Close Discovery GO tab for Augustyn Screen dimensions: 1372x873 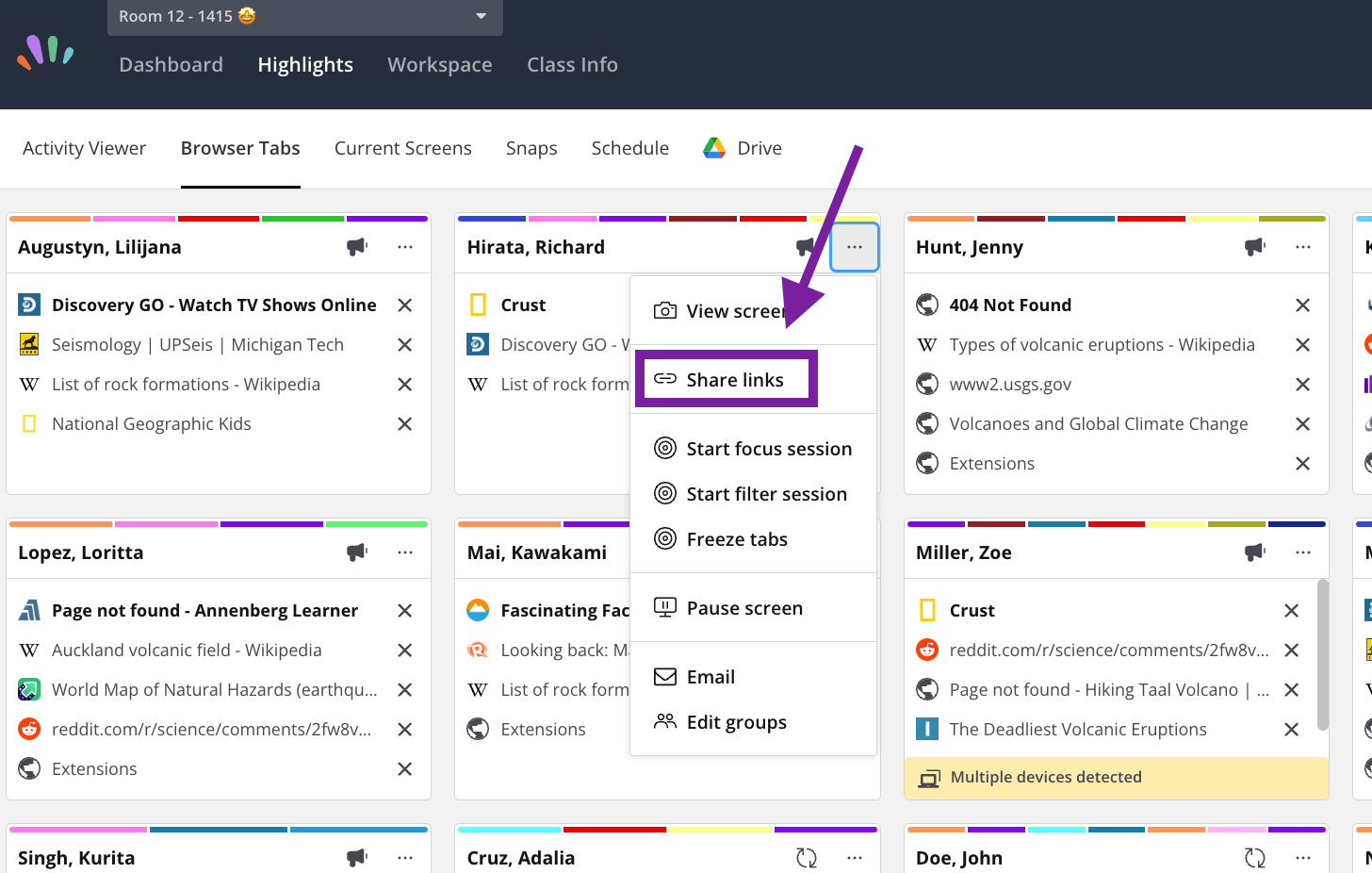click(405, 305)
